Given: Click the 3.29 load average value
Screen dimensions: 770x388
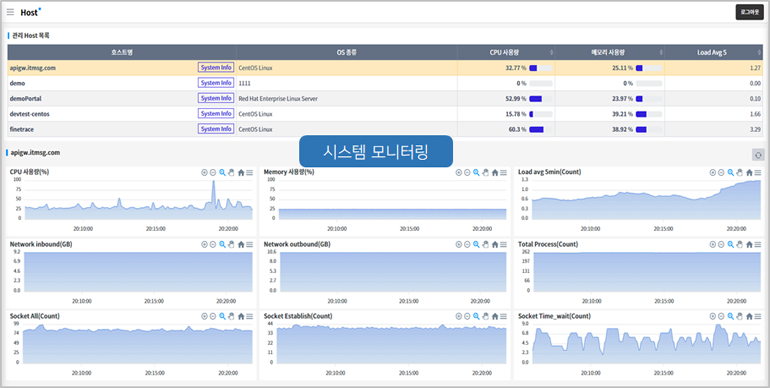Looking at the screenshot, I should [755, 129].
